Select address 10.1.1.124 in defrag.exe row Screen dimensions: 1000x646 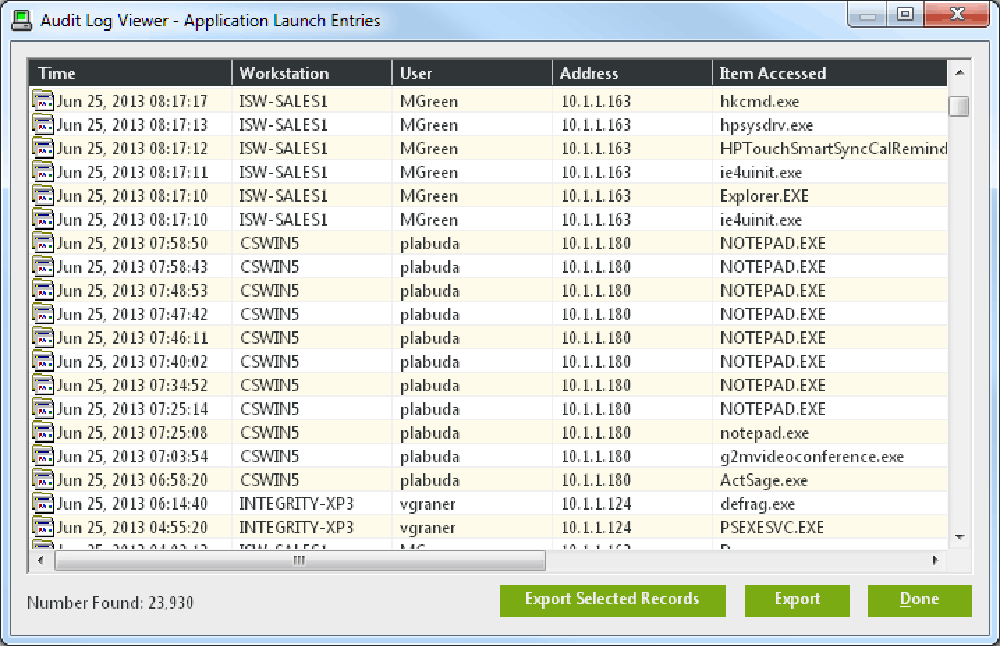tap(596, 504)
